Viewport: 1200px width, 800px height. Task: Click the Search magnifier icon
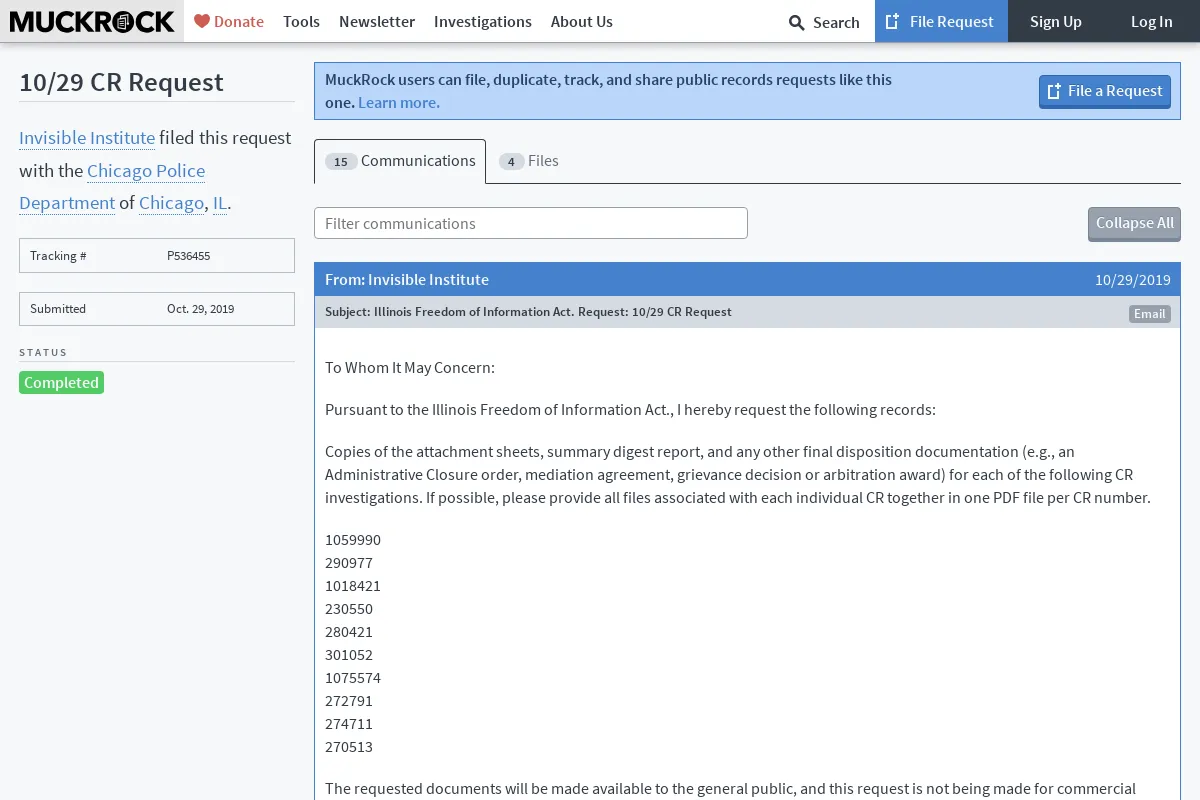click(797, 22)
